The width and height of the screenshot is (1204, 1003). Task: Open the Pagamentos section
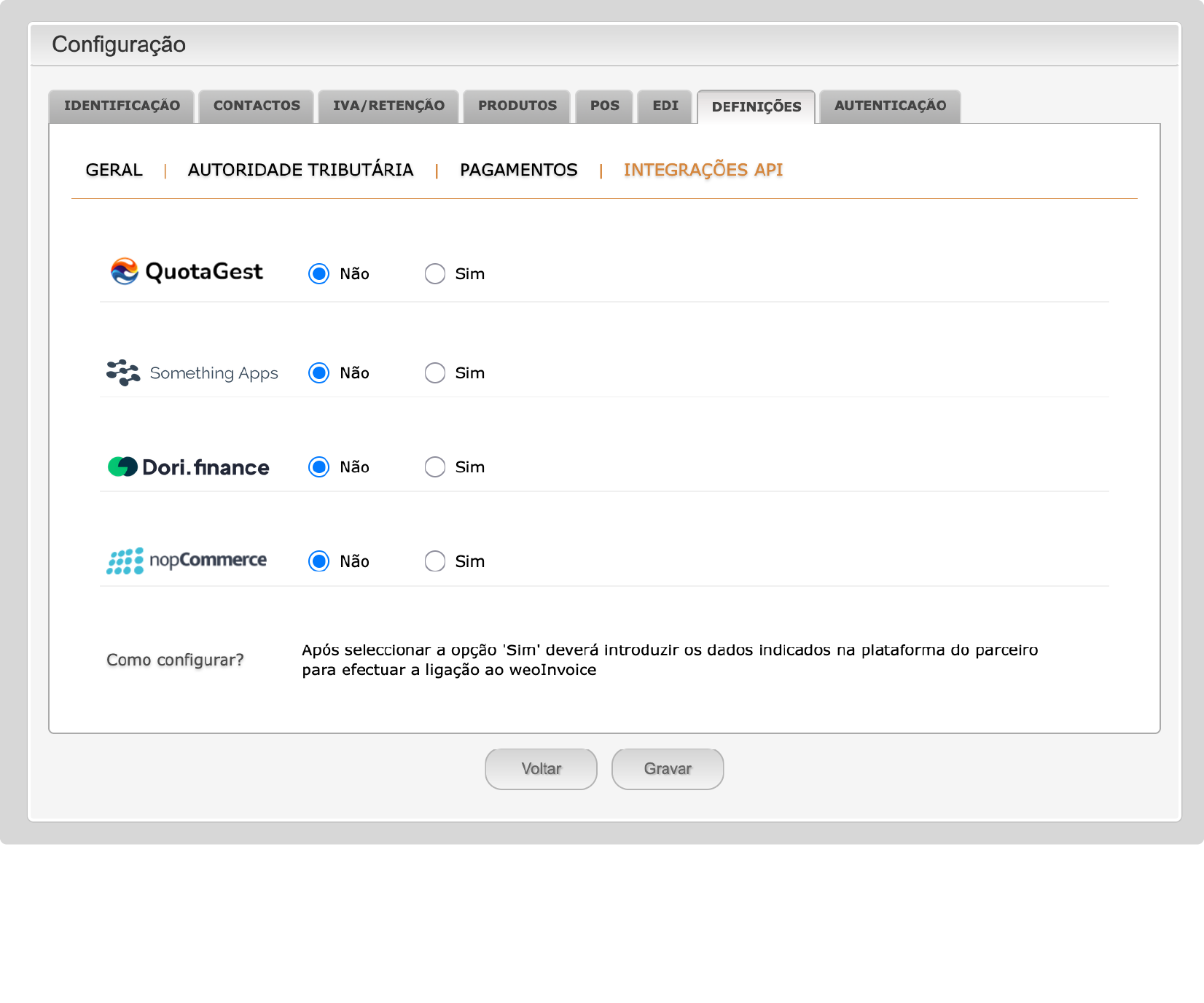pos(518,171)
